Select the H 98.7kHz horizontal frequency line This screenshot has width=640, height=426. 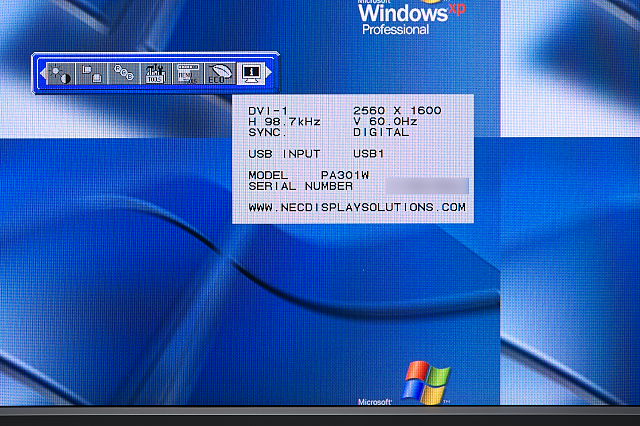pyautogui.click(x=284, y=121)
